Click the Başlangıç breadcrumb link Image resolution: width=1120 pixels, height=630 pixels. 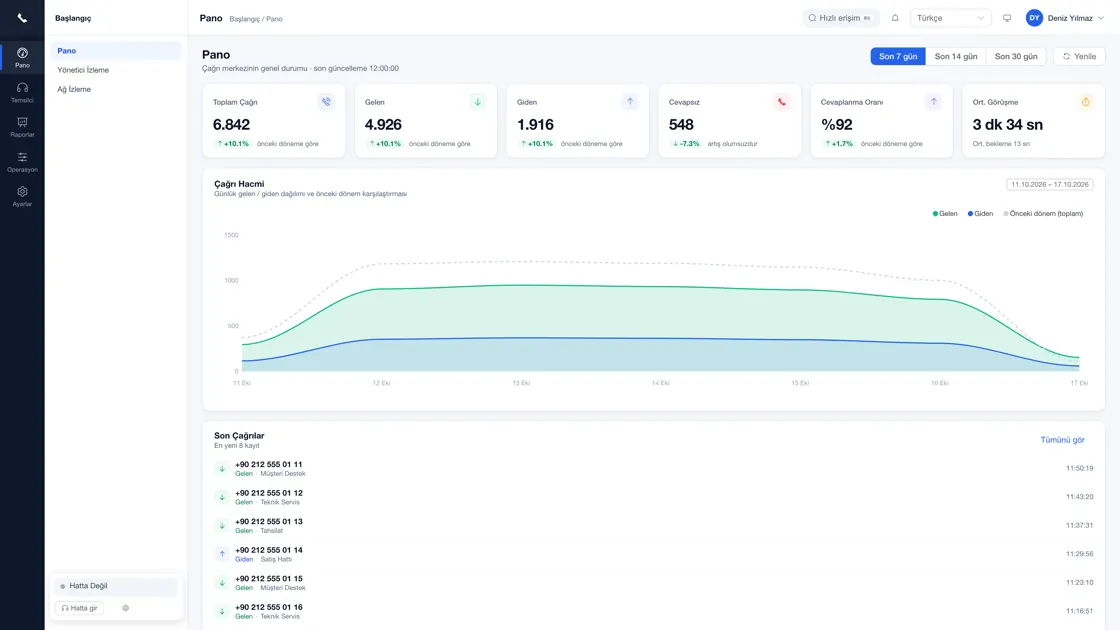tap(244, 19)
